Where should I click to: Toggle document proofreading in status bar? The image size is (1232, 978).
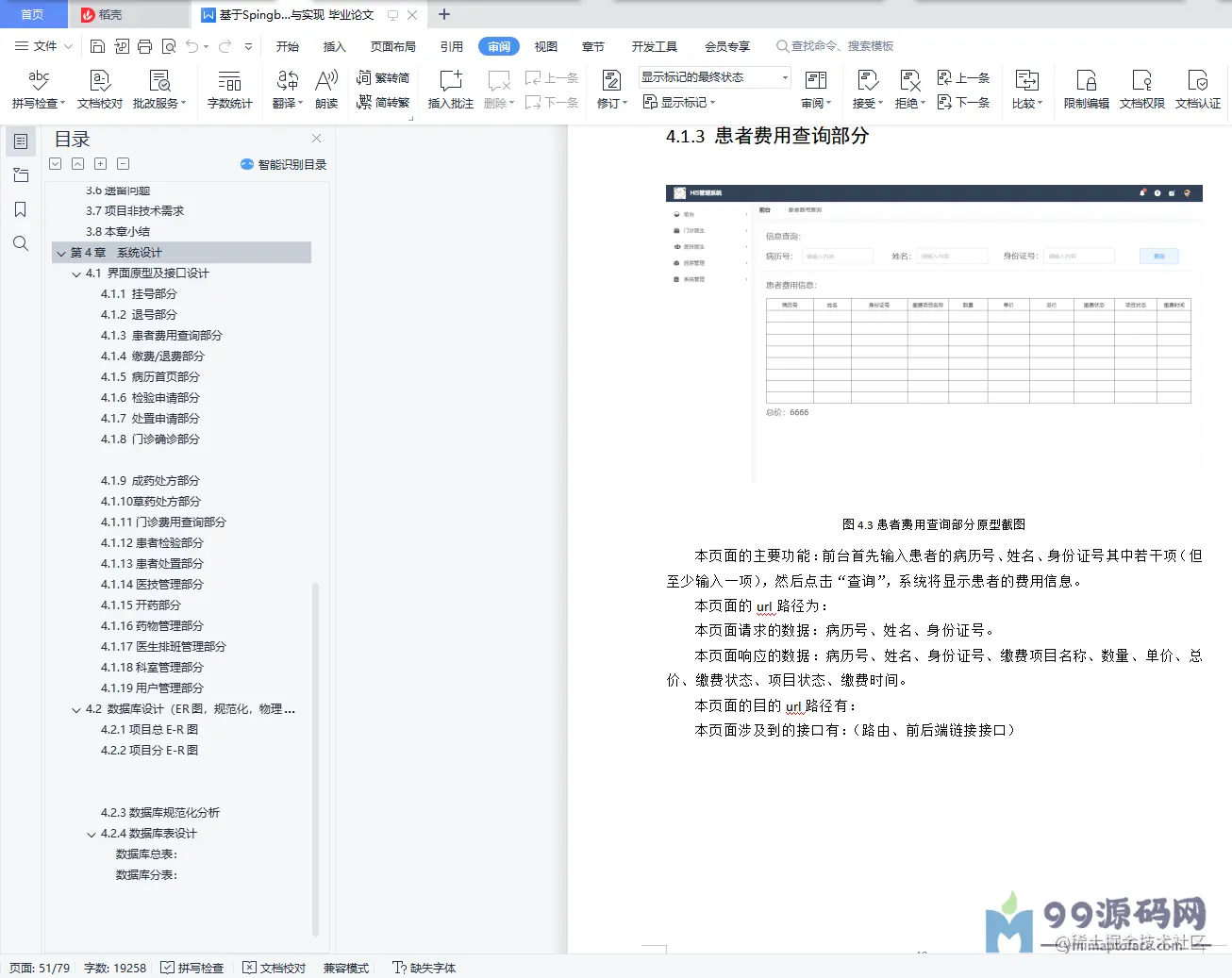pyautogui.click(x=274, y=968)
